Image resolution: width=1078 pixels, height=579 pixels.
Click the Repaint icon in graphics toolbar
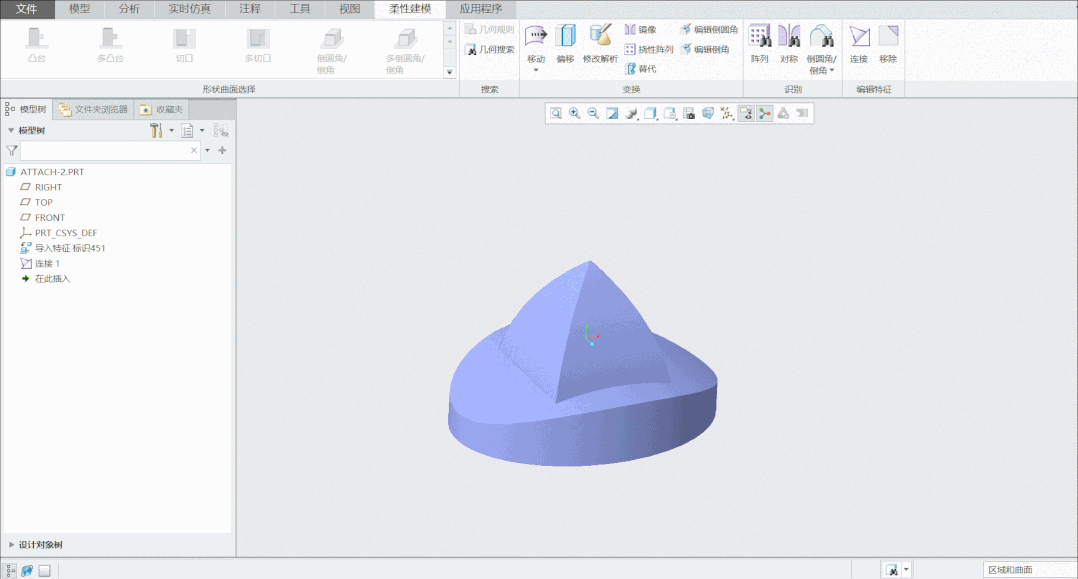click(x=612, y=113)
